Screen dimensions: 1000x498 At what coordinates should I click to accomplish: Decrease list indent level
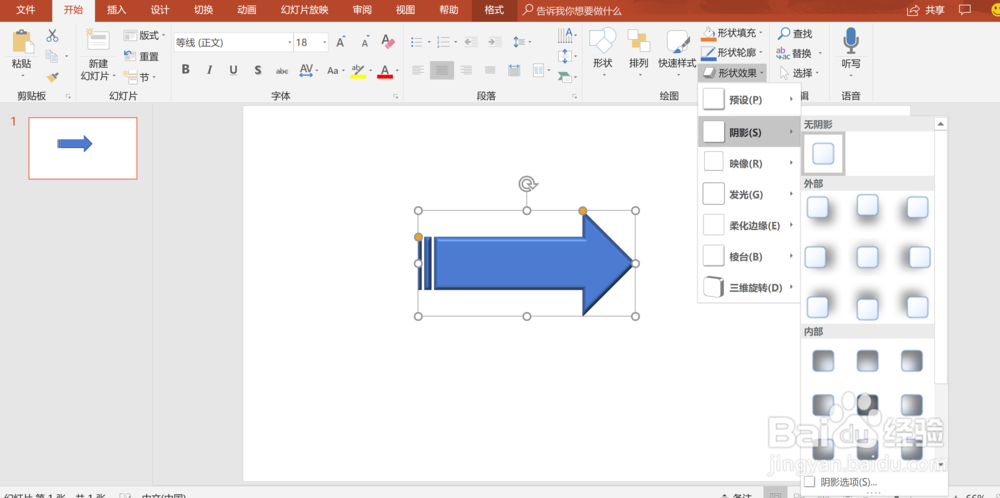point(471,42)
